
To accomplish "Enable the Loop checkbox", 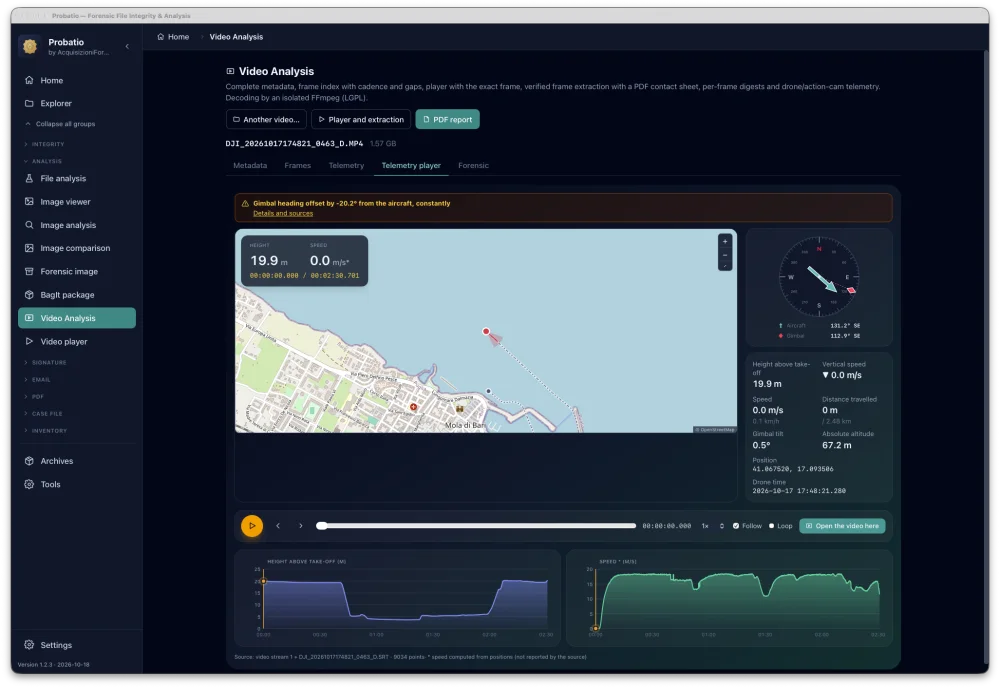I will 772,526.
